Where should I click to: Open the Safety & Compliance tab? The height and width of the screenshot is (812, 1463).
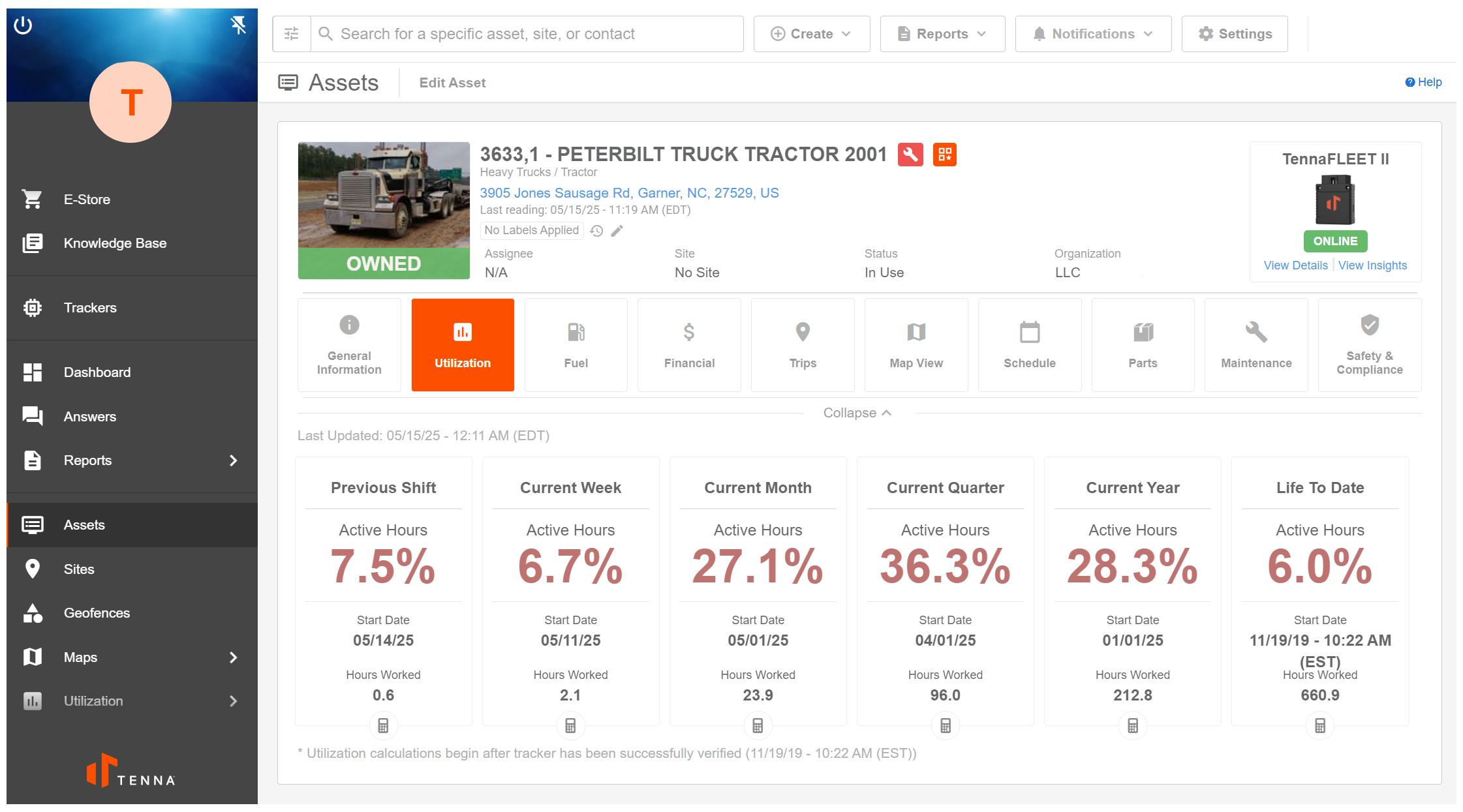click(x=1370, y=345)
